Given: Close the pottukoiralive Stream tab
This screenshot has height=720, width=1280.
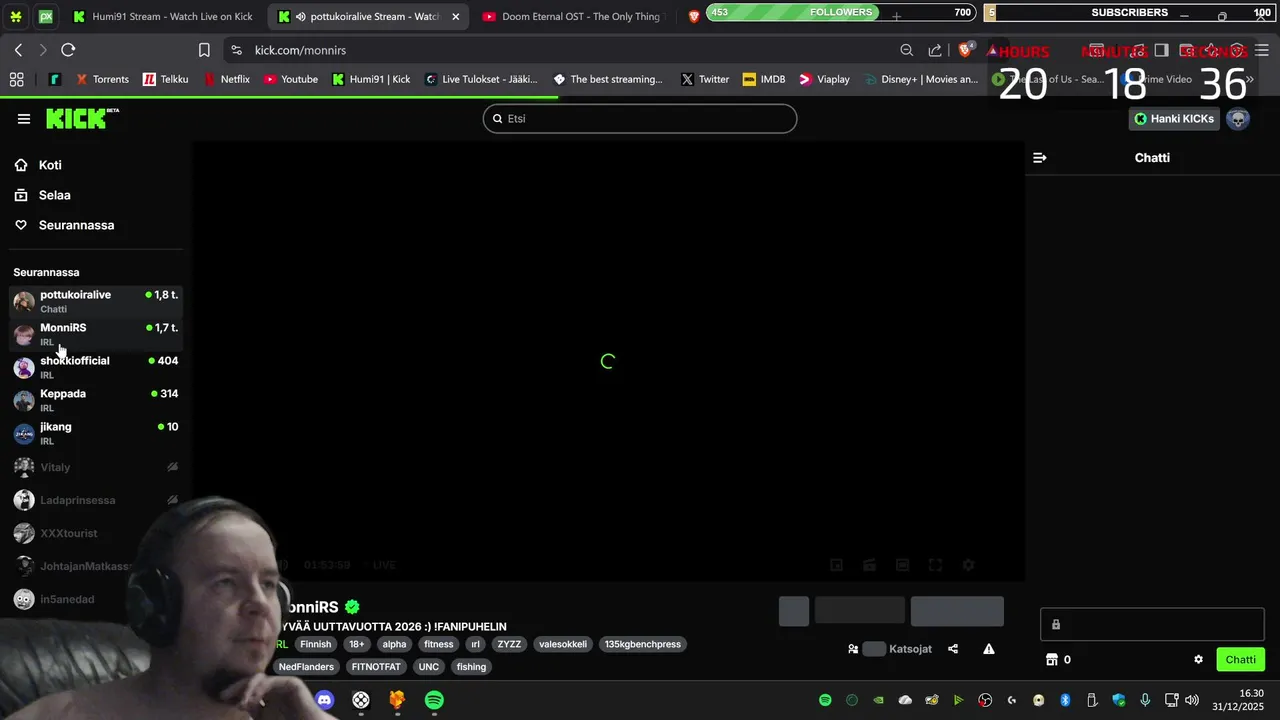Looking at the screenshot, I should 456,17.
